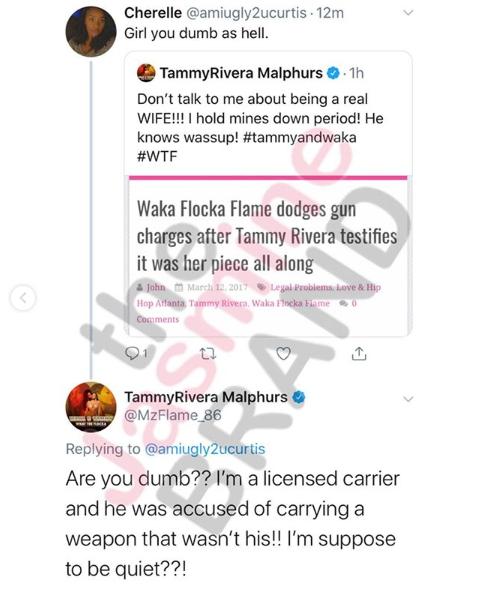Viewport: 477px width, 597px height.
Task: Open the Waka Flocka Flame article headline
Action: click(267, 236)
